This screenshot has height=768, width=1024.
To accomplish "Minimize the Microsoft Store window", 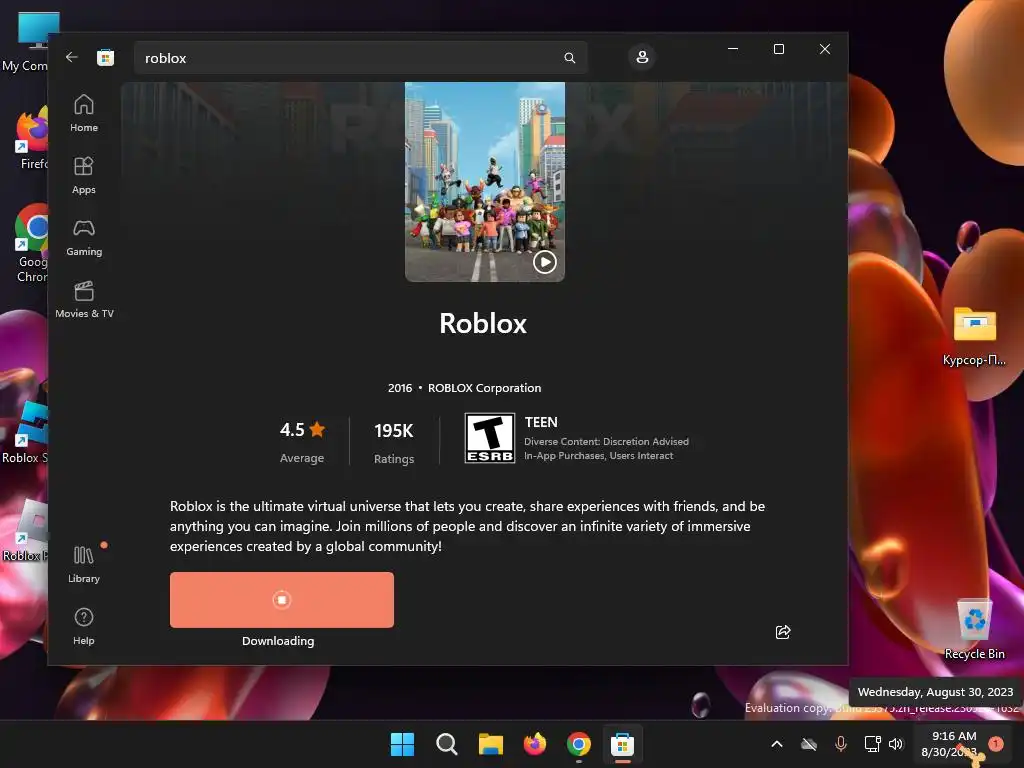I will [733, 49].
